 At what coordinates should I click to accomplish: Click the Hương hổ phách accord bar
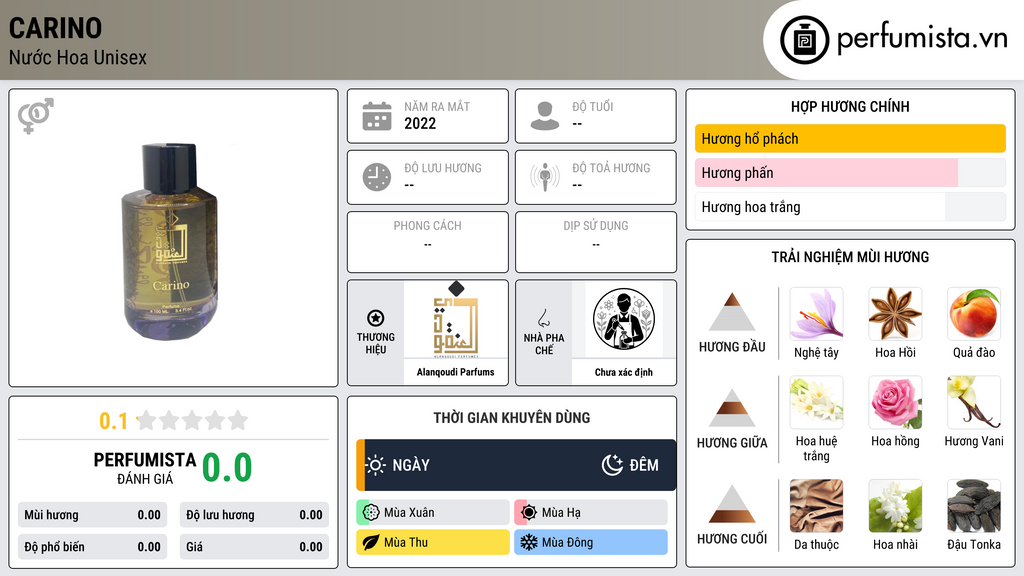coord(850,138)
